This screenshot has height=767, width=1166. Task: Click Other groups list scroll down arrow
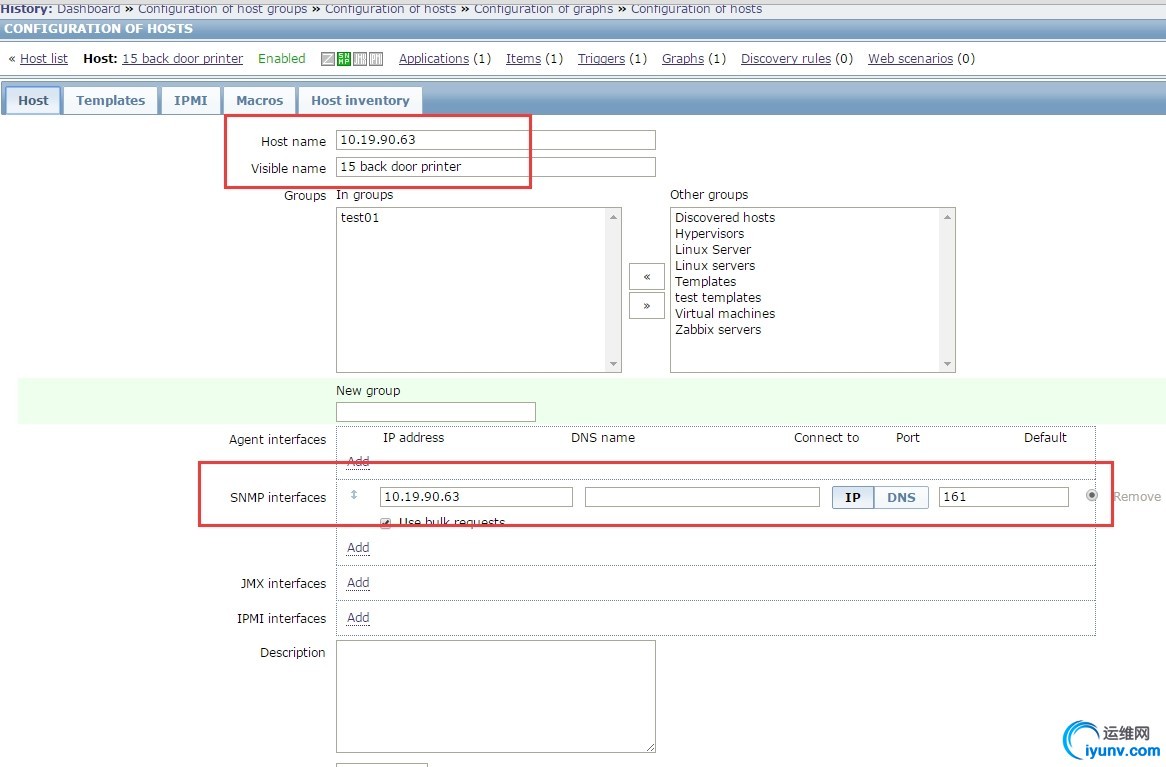(947, 364)
